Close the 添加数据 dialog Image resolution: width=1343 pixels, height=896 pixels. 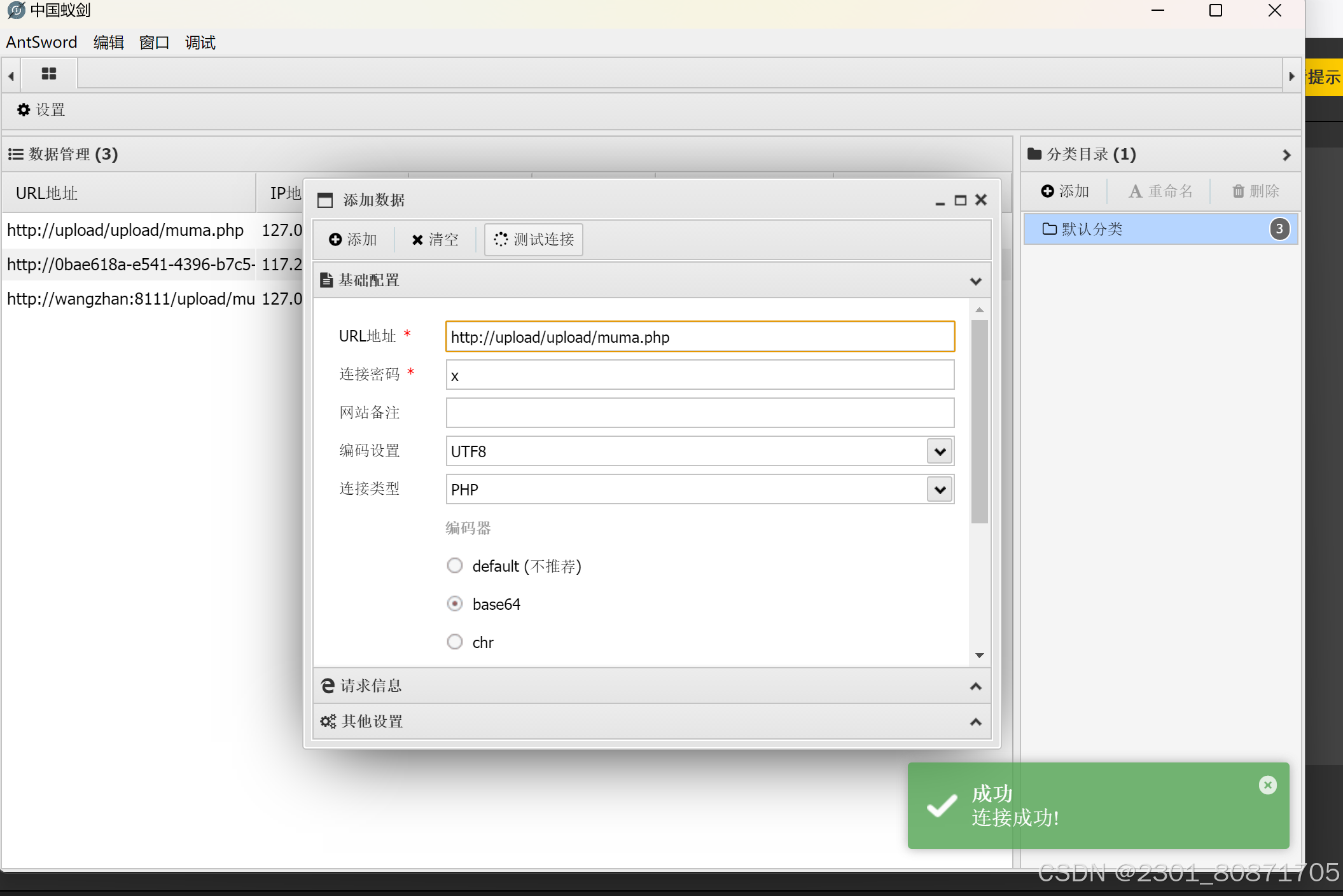coord(981,200)
